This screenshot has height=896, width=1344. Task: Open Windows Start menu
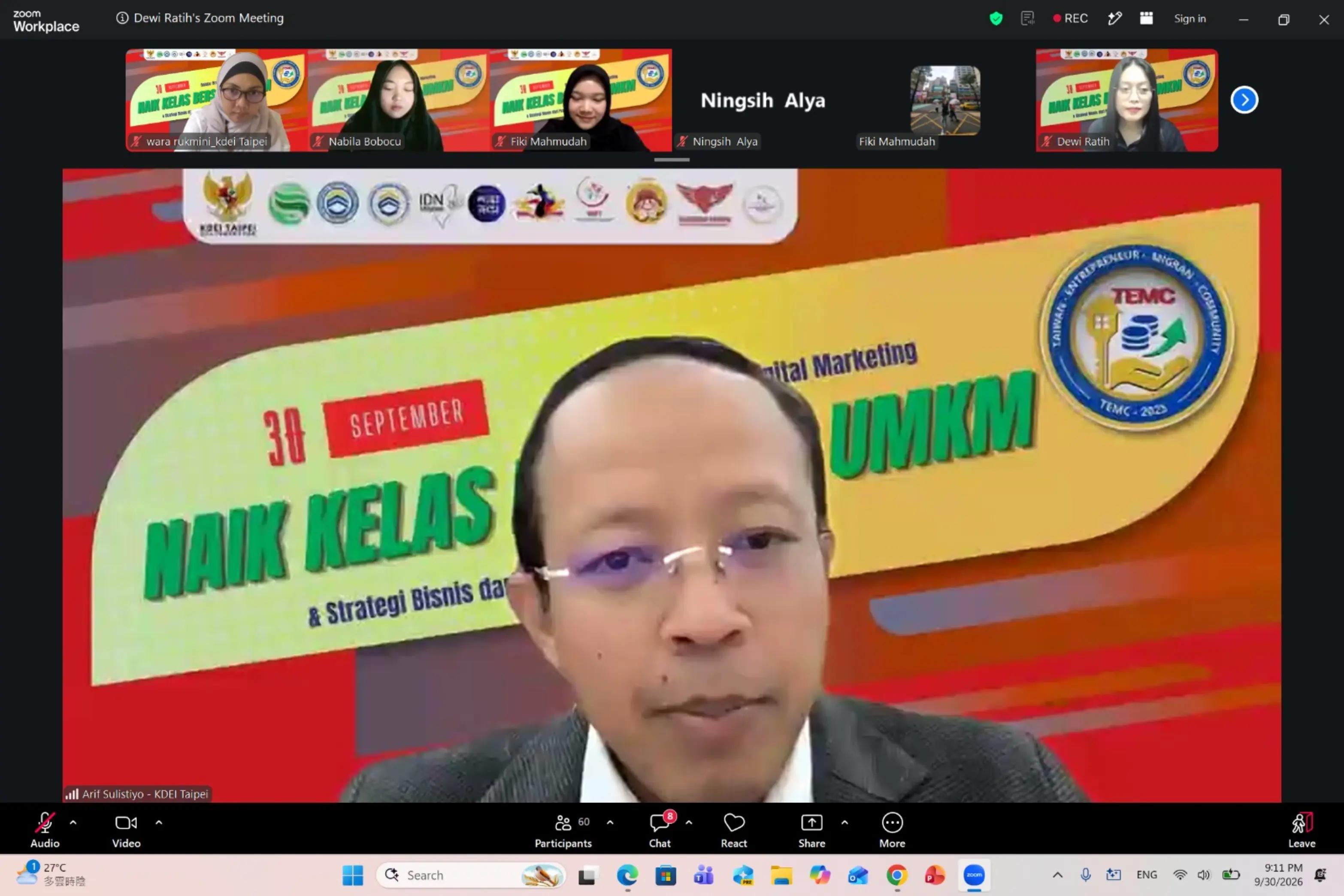tap(353, 875)
